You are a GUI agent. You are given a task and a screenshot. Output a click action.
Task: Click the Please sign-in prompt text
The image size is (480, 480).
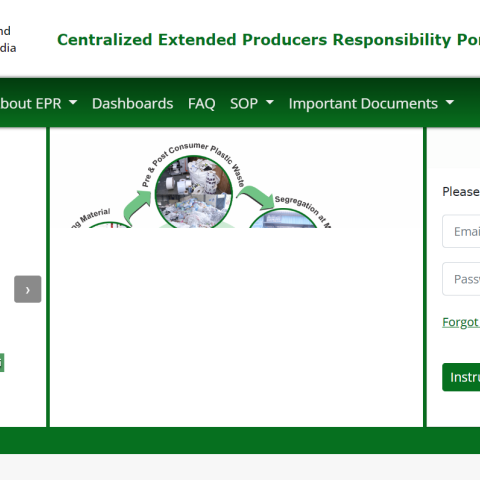coord(461,192)
